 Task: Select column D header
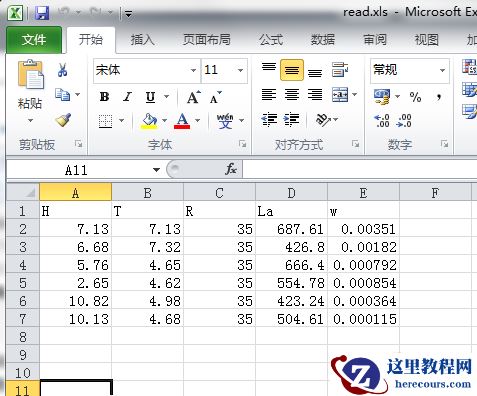(292, 192)
